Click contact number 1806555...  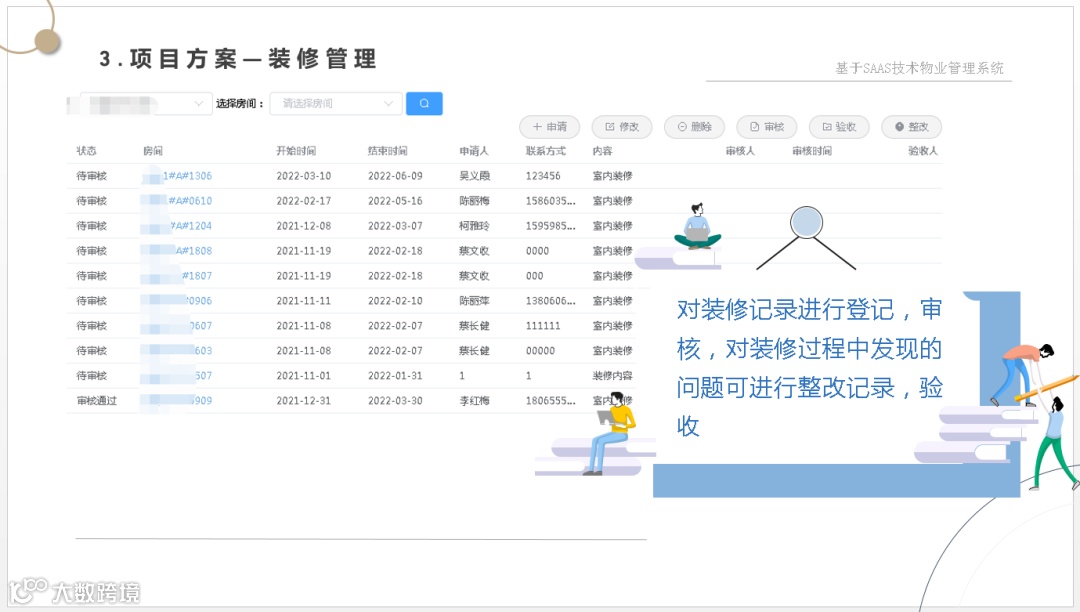tap(550, 401)
